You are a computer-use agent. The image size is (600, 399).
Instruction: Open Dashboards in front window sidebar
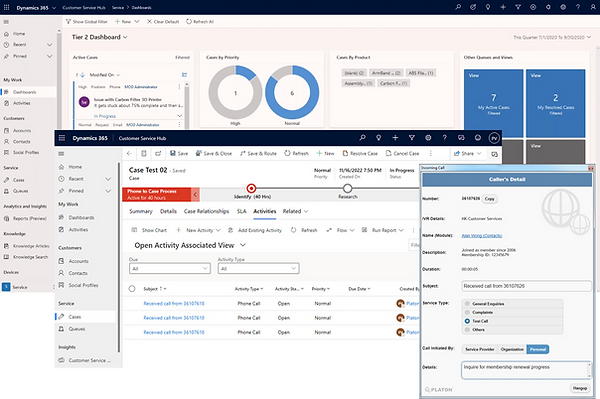coord(81,218)
